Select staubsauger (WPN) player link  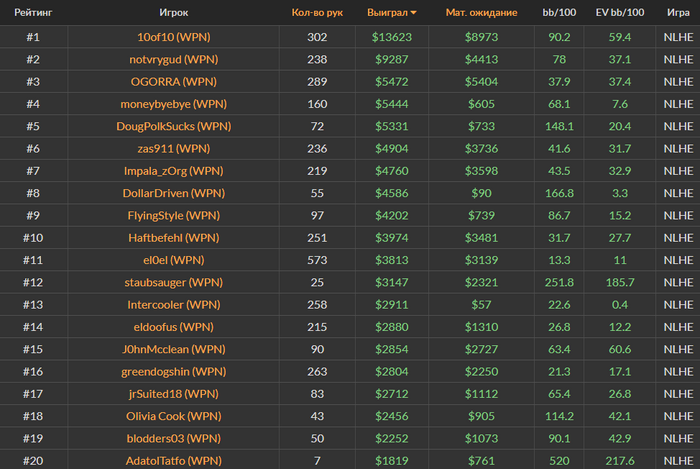click(174, 282)
